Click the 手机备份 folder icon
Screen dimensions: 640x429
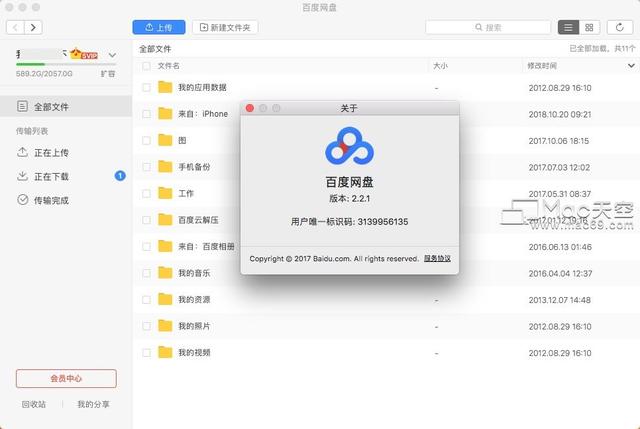click(x=165, y=167)
